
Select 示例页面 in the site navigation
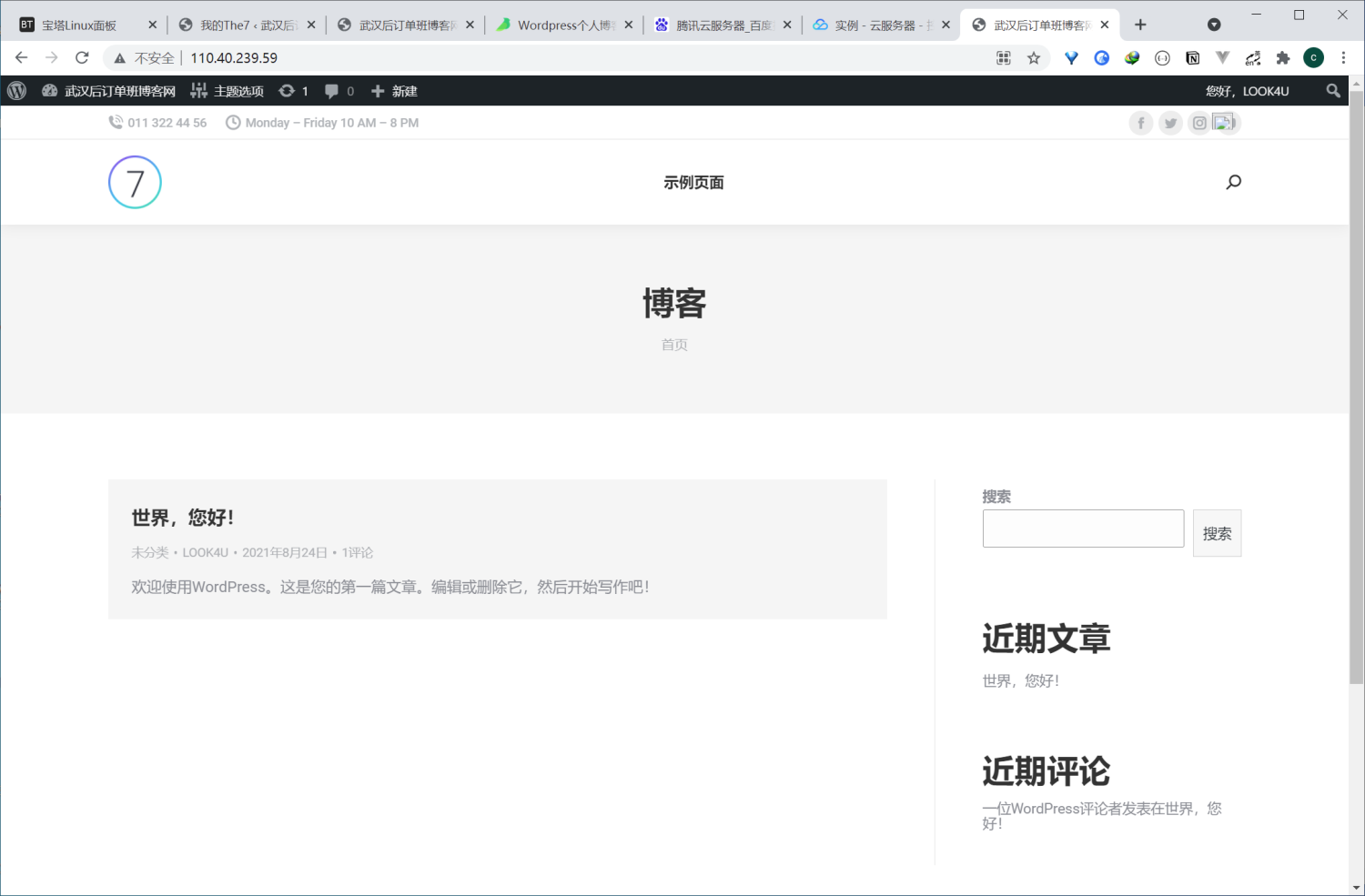(694, 182)
